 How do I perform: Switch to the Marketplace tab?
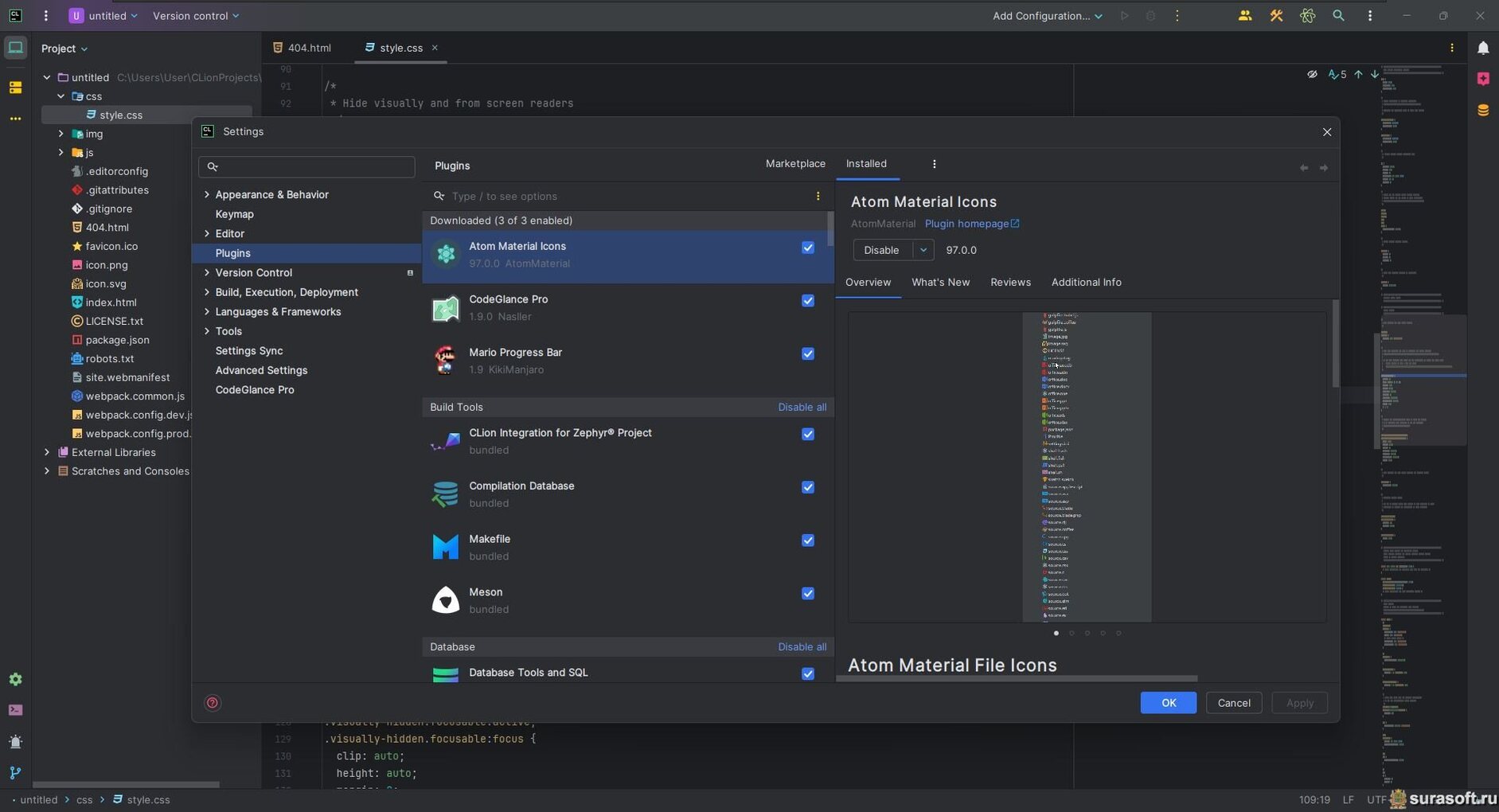coord(794,164)
